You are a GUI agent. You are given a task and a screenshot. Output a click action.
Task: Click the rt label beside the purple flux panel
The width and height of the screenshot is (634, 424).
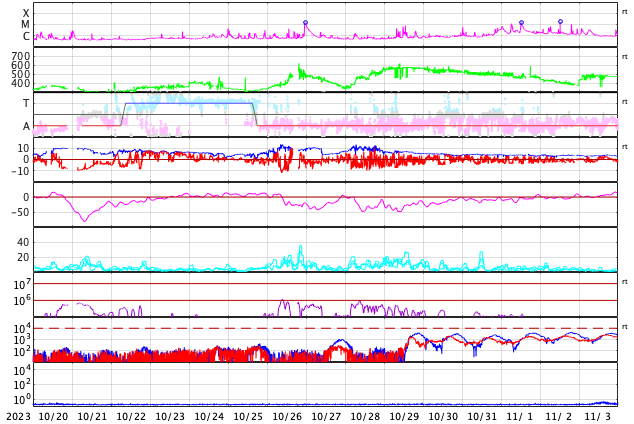[x=624, y=281]
